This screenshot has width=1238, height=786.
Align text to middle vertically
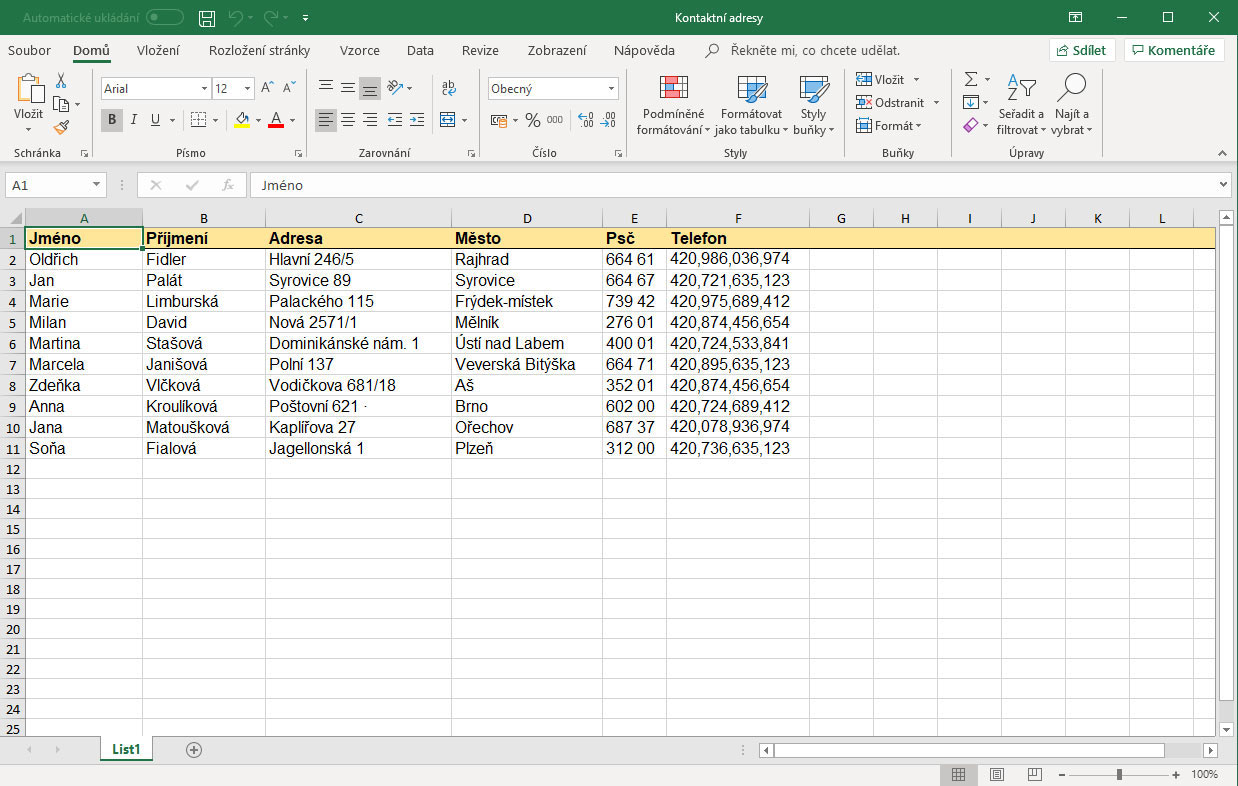point(348,88)
